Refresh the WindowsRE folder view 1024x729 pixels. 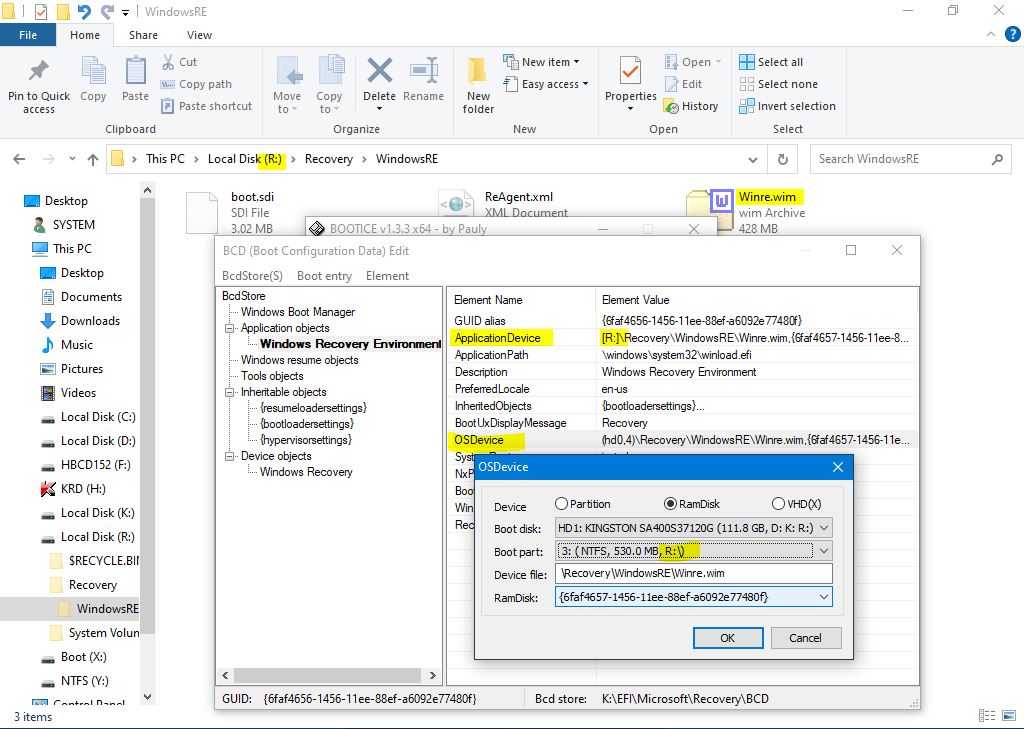pos(782,159)
